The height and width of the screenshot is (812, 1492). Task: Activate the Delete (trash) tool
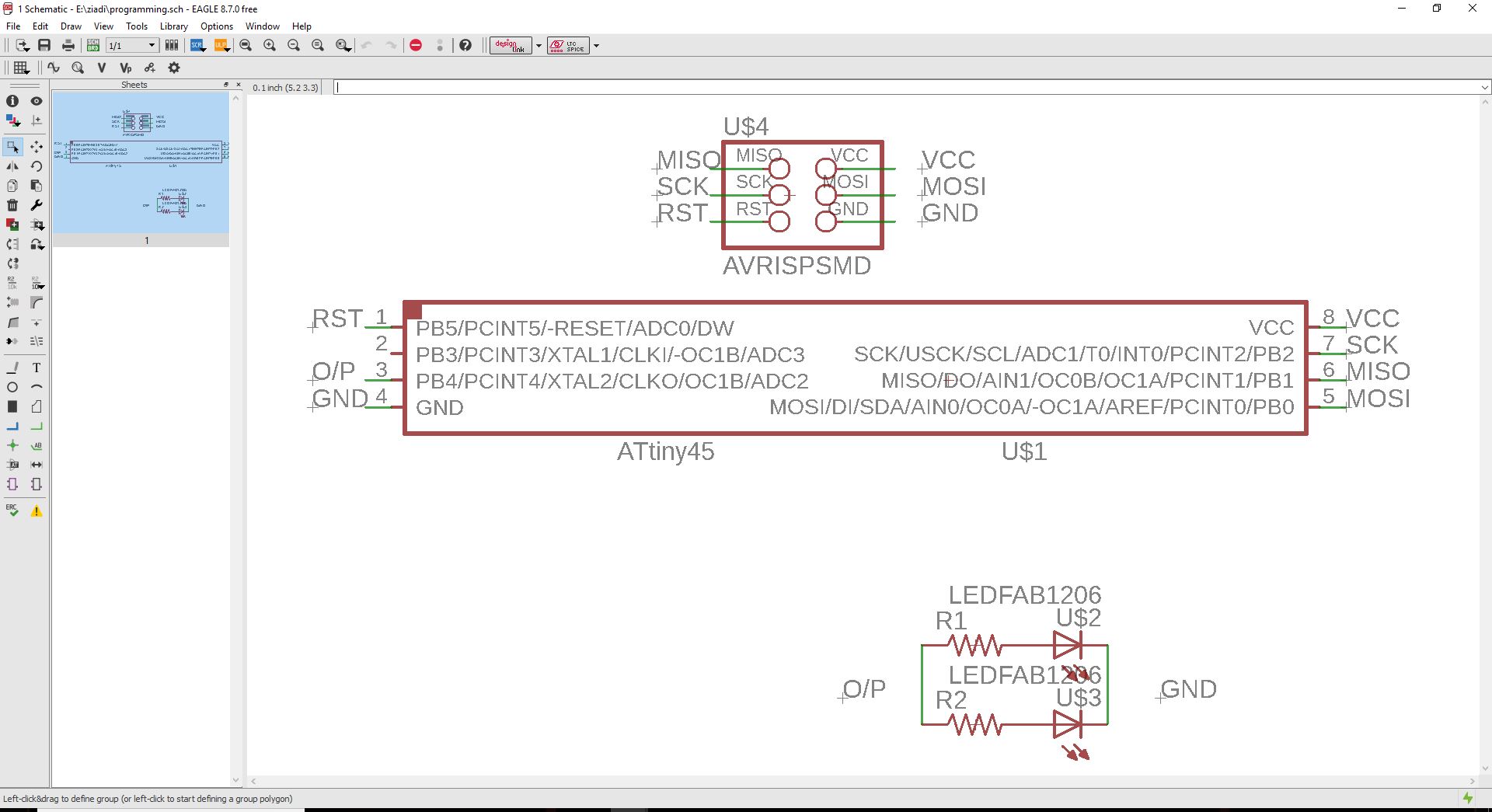click(12, 205)
